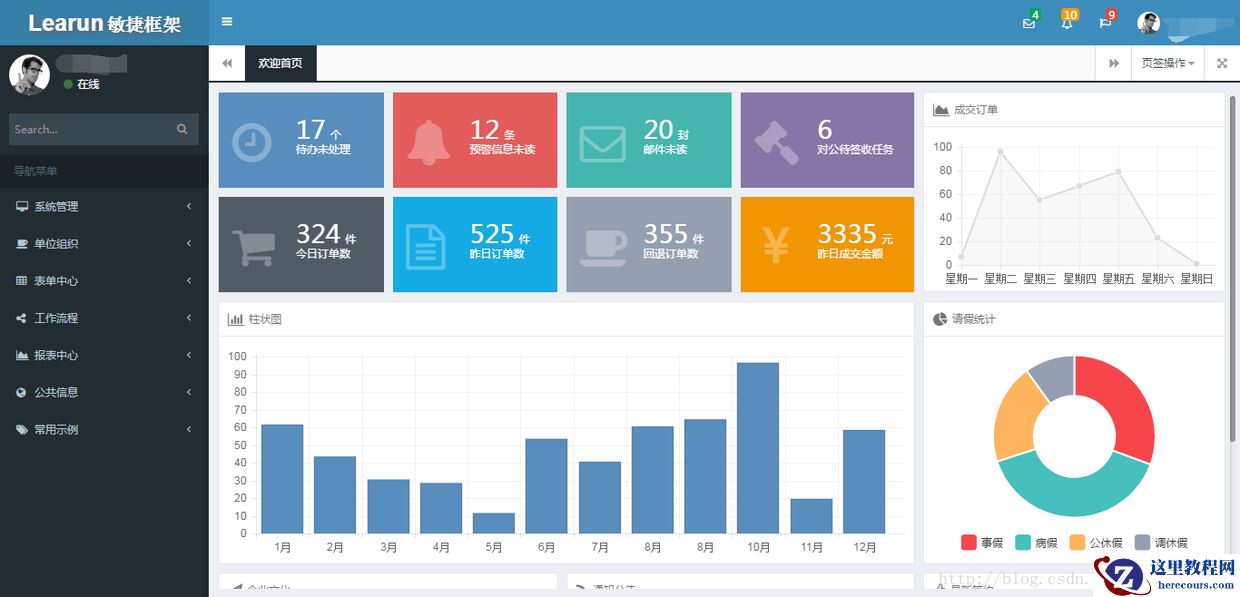
Task: Click the globe icon beside 公共信息
Action: (22, 392)
